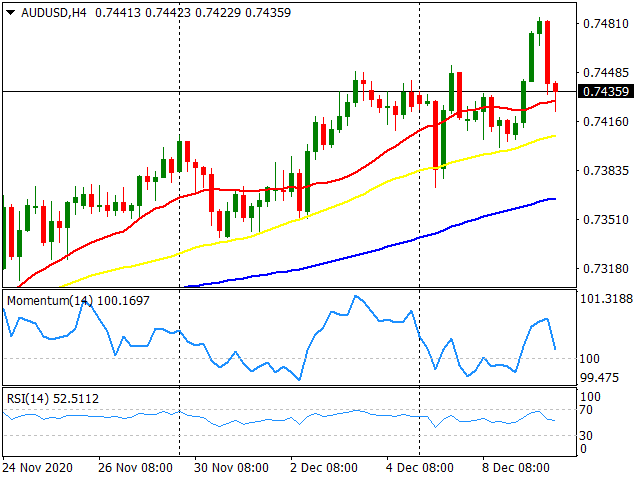Click the 8 Dec 08:00 time label
640x480 pixels.
pyautogui.click(x=516, y=467)
